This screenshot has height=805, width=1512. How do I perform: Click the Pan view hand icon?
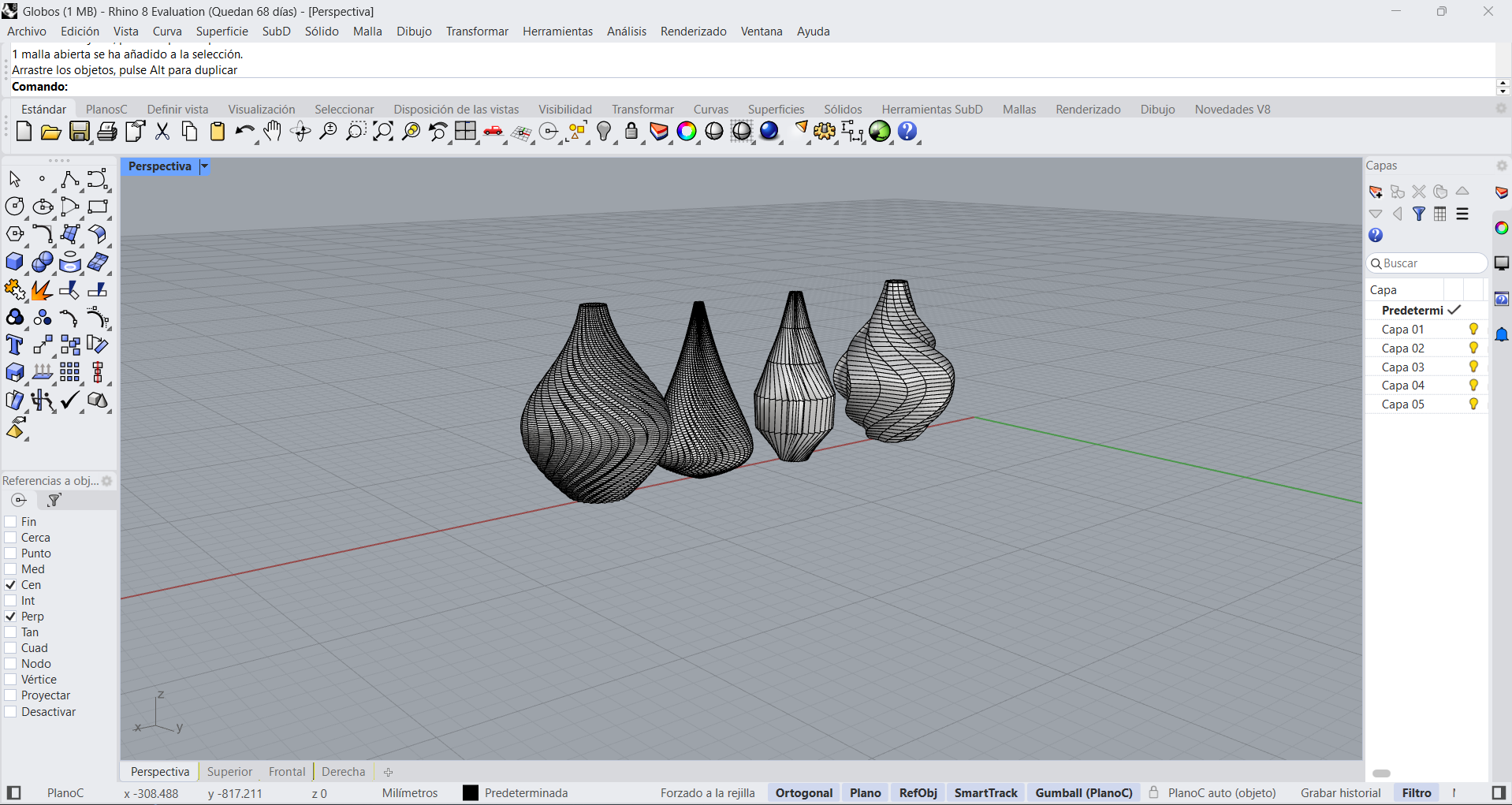coord(273,132)
